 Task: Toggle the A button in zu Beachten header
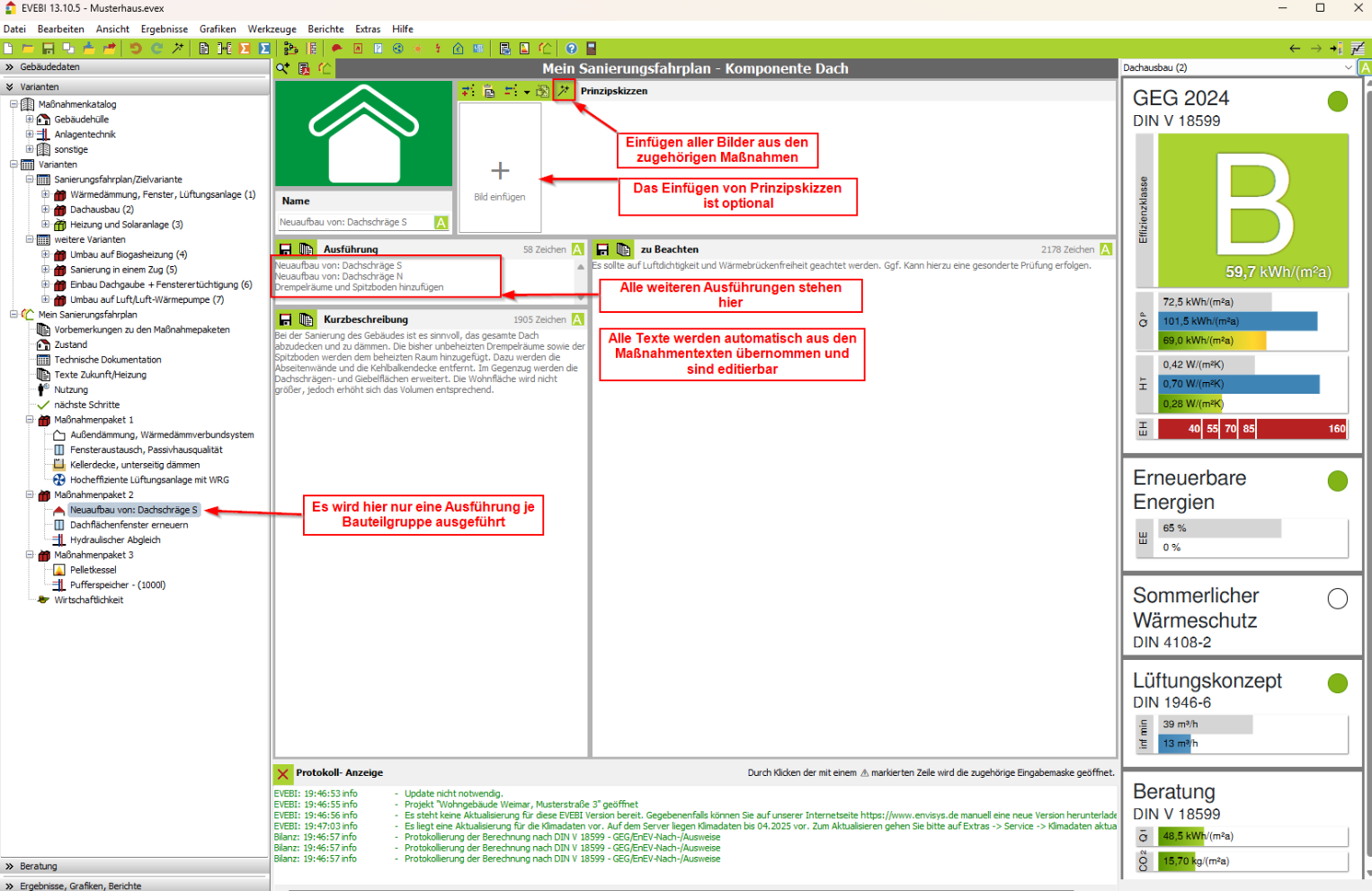point(1106,250)
